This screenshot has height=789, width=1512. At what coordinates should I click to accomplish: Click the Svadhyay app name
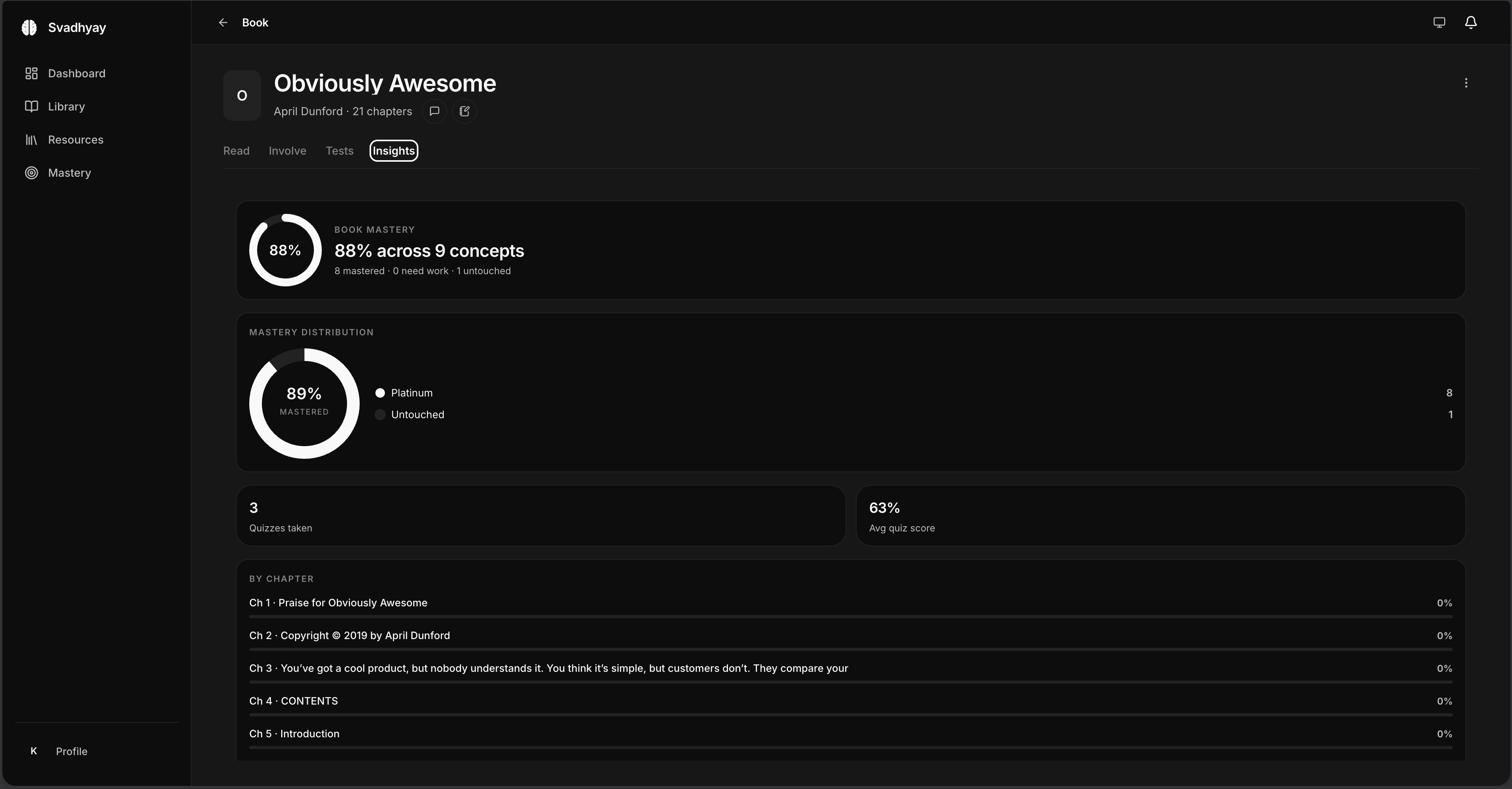pos(77,28)
